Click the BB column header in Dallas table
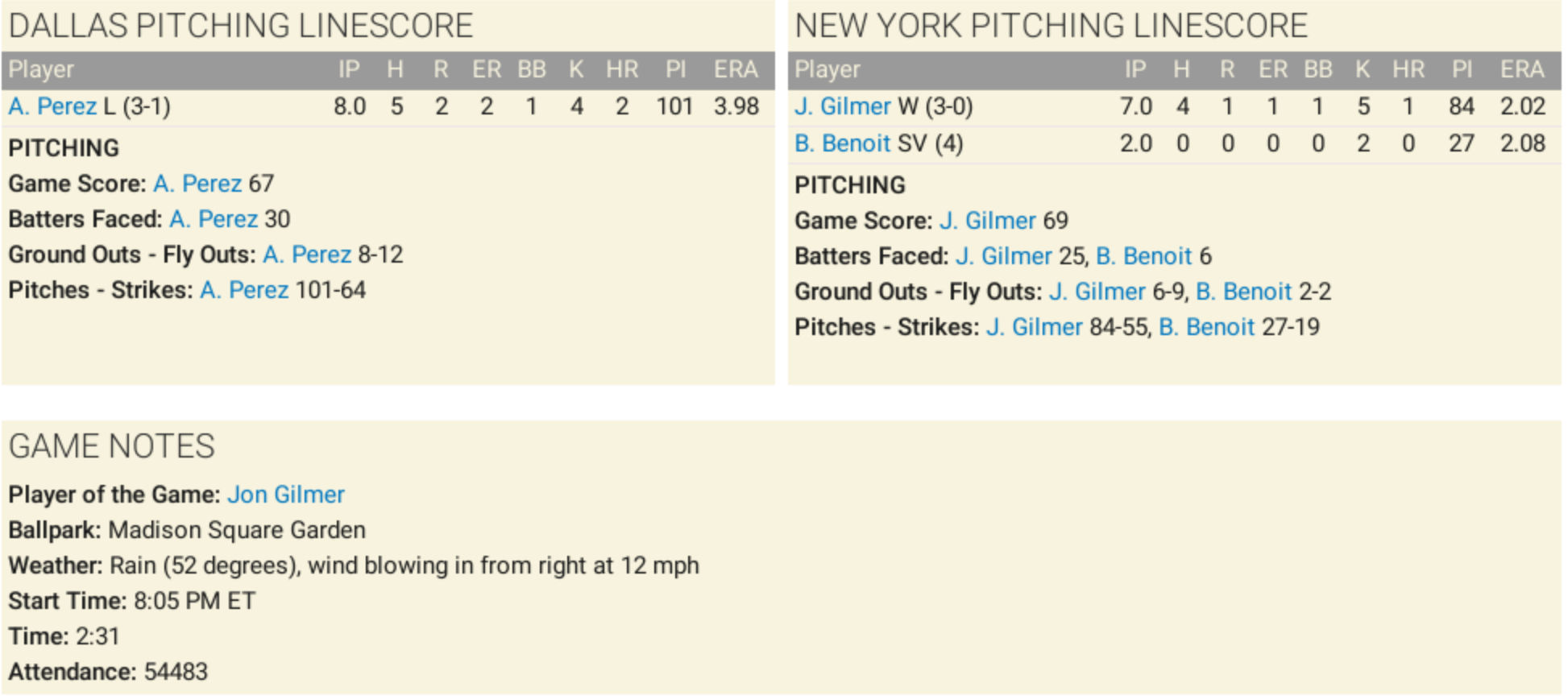 531,70
